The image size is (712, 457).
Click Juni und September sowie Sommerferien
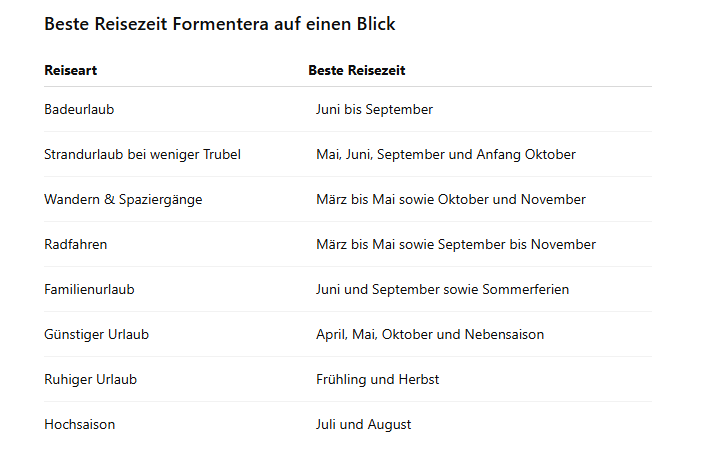tap(442, 289)
